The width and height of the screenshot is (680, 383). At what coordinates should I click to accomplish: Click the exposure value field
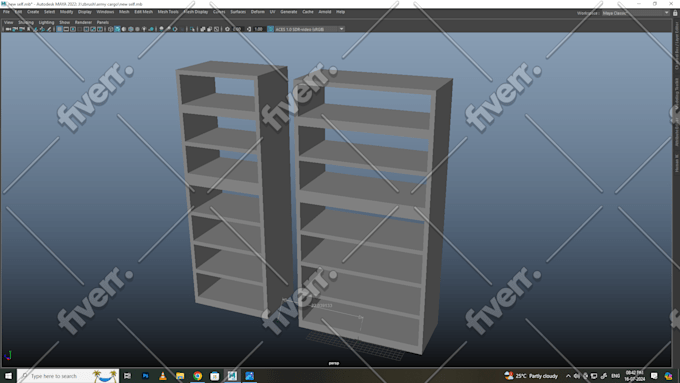point(237,29)
